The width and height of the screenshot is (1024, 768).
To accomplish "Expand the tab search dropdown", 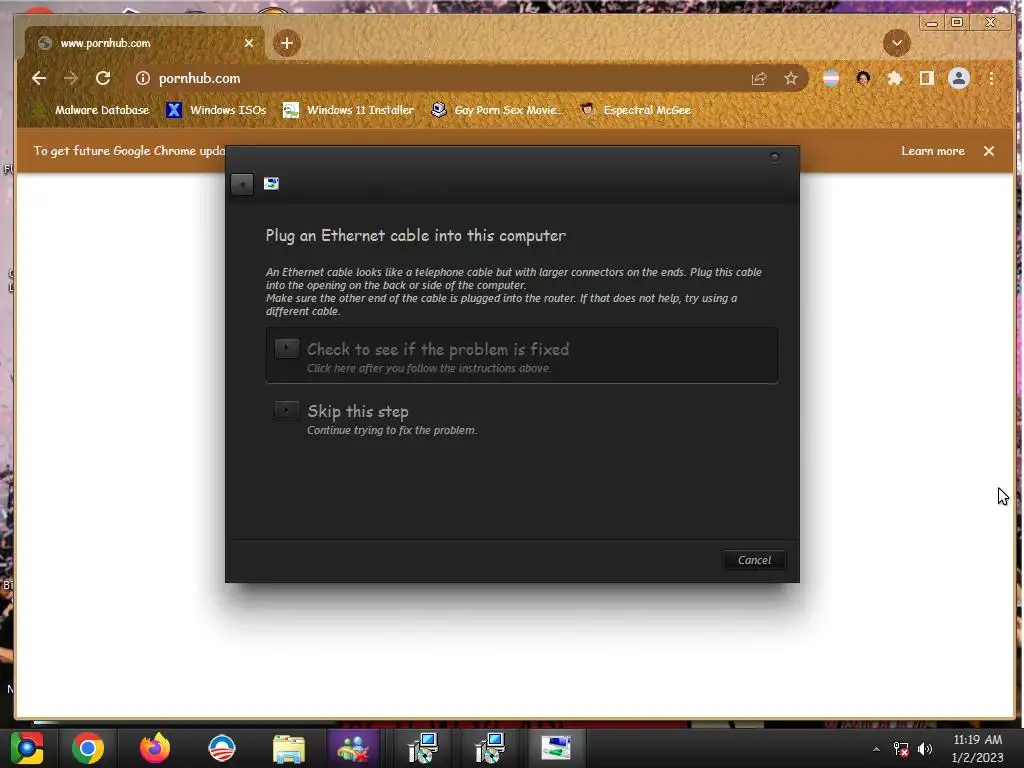I will click(897, 43).
